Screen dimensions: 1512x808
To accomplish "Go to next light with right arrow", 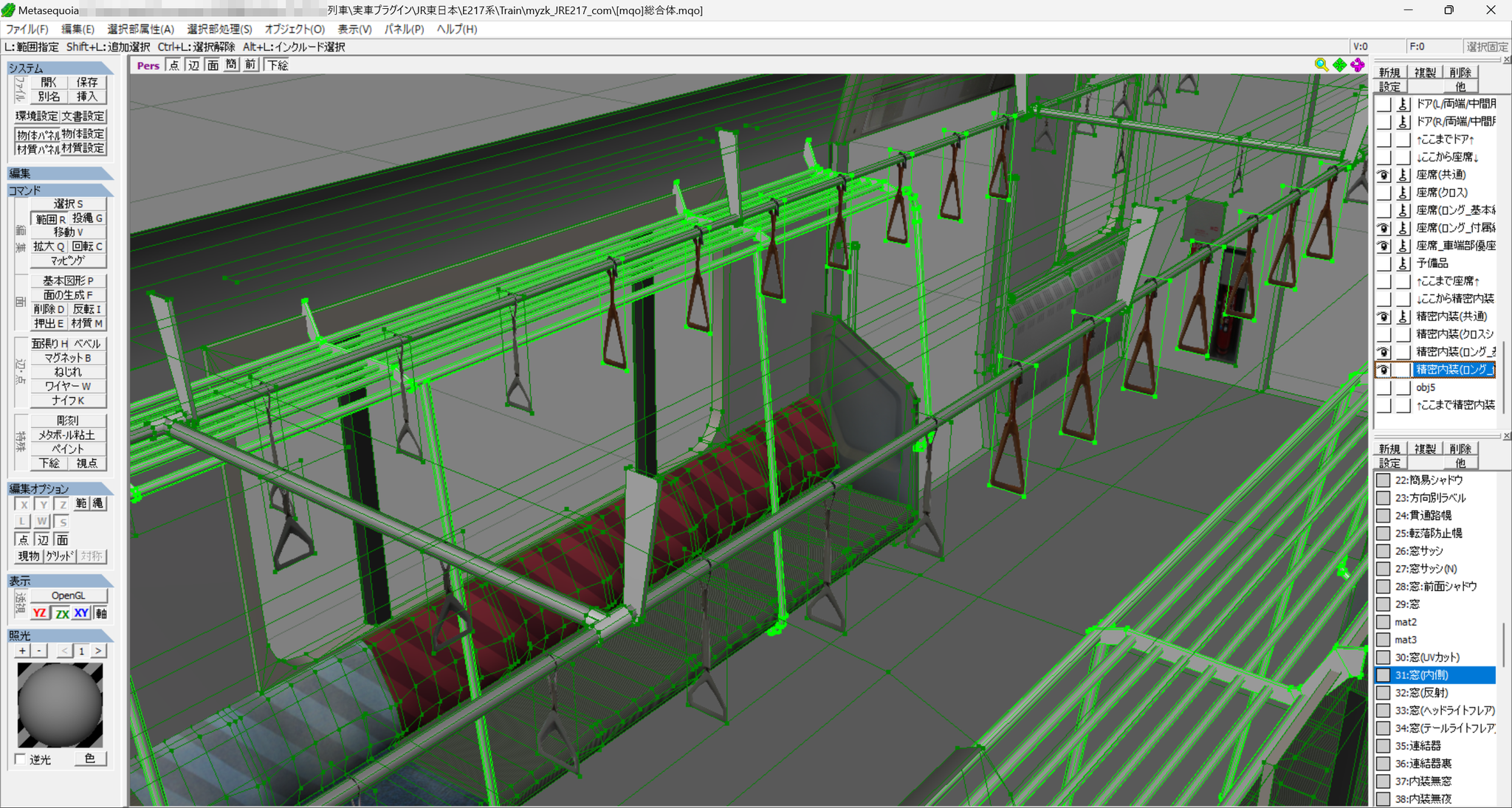I will click(98, 651).
